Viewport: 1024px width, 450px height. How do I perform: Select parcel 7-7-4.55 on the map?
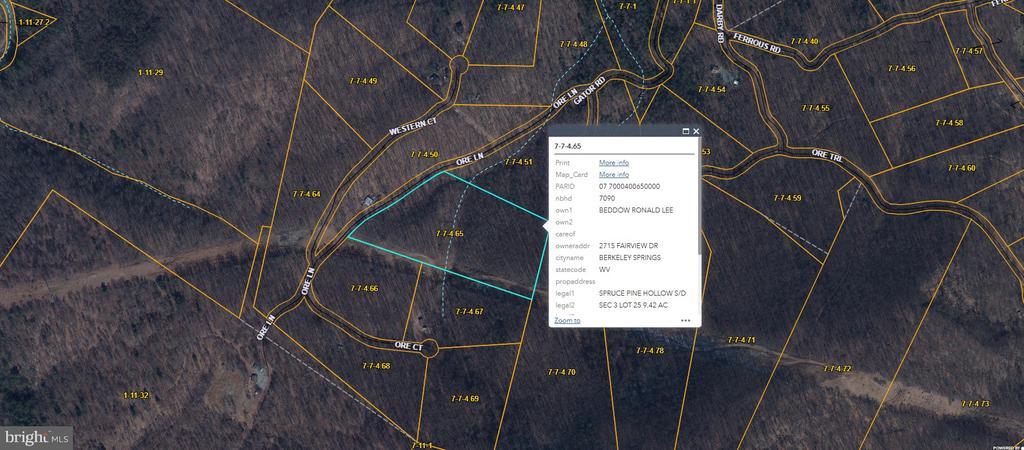[x=816, y=108]
